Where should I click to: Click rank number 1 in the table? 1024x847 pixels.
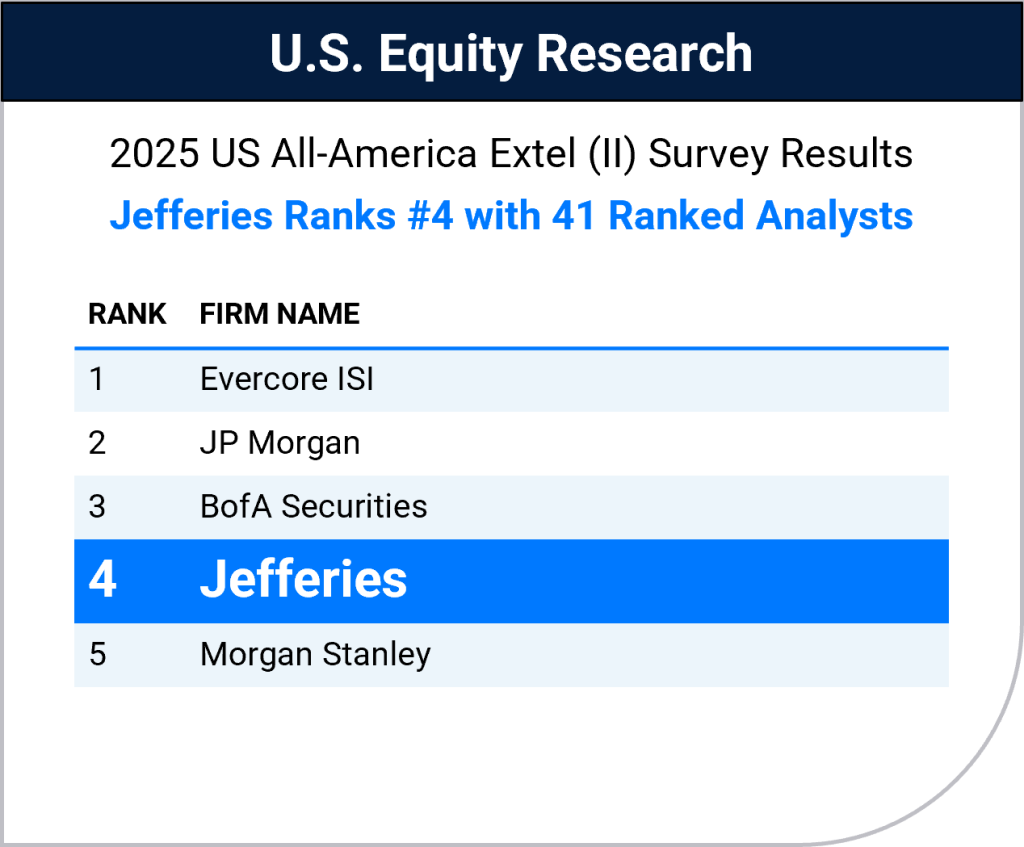coord(96,380)
